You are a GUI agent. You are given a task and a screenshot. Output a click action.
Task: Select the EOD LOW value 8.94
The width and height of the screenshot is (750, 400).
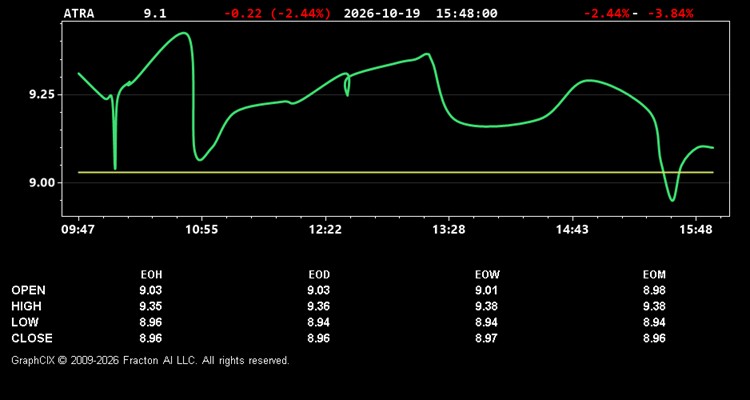(319, 322)
